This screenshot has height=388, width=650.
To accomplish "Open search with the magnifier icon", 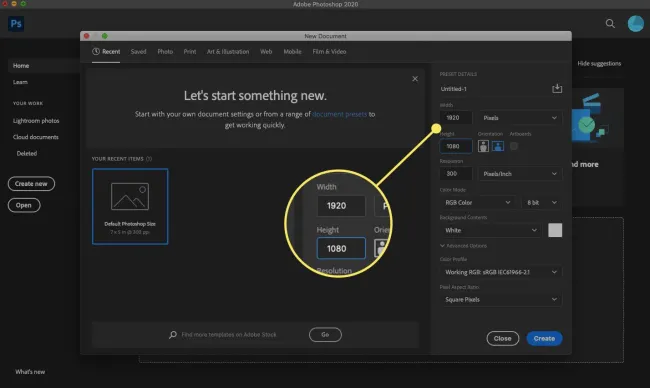I will [x=610, y=24].
